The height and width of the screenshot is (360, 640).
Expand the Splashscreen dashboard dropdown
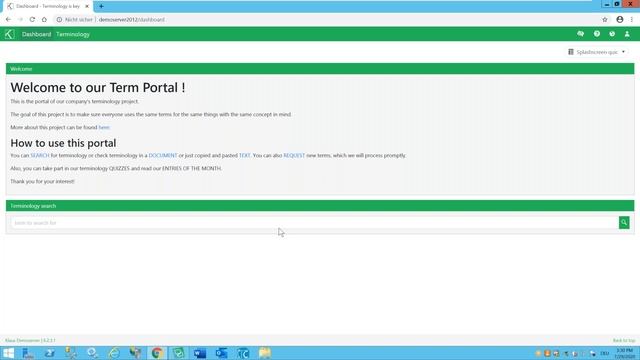click(596, 52)
